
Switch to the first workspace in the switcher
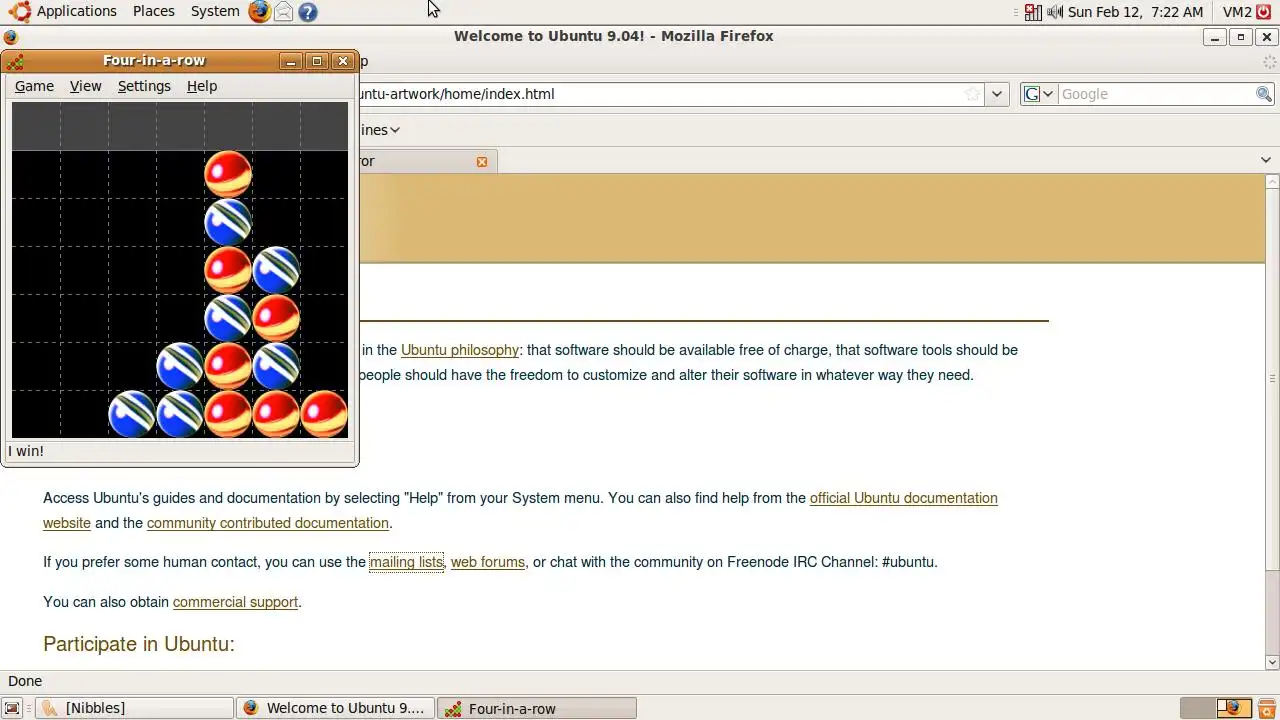tap(1198, 708)
